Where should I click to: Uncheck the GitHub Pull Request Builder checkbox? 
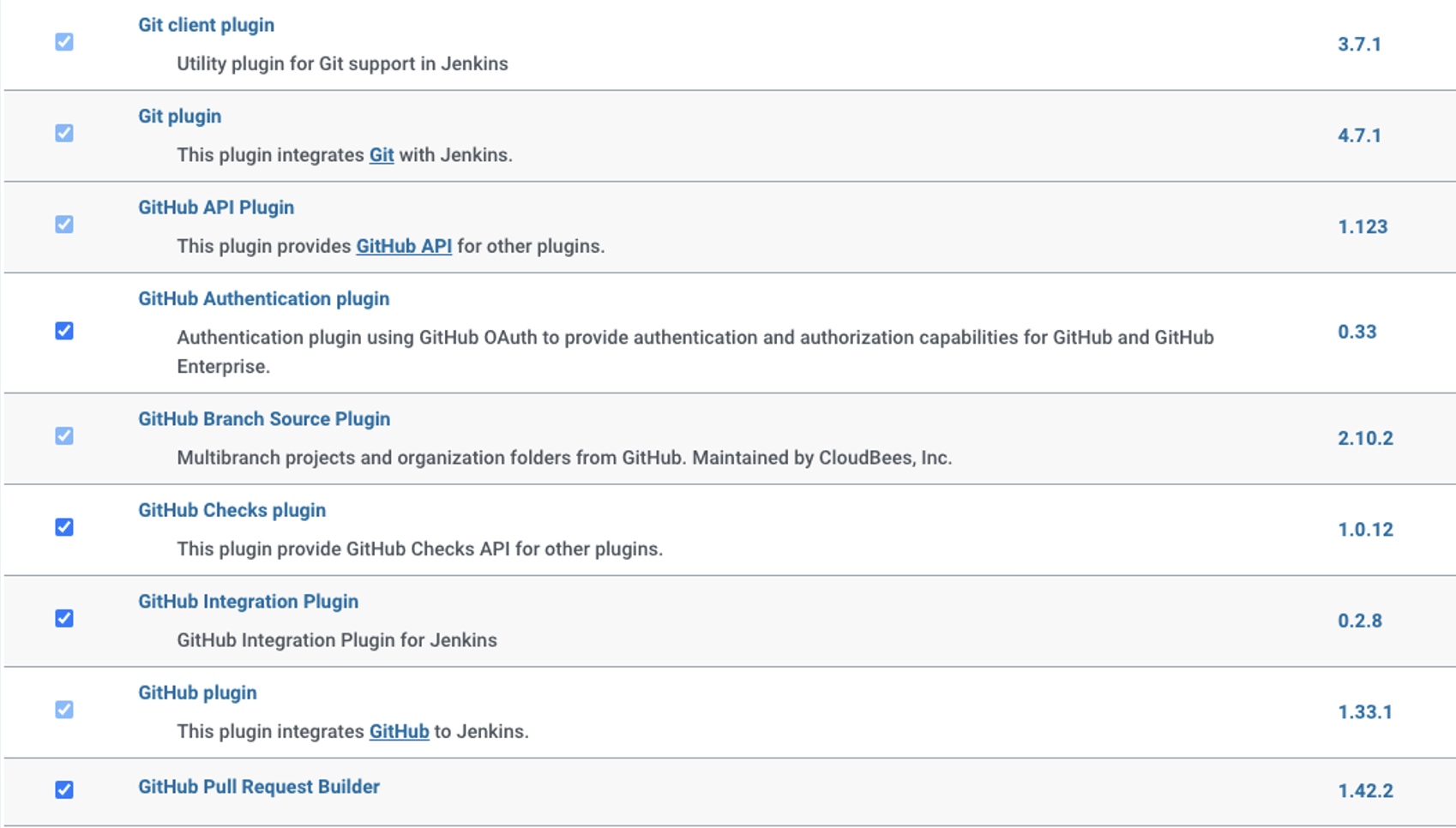pos(64,789)
